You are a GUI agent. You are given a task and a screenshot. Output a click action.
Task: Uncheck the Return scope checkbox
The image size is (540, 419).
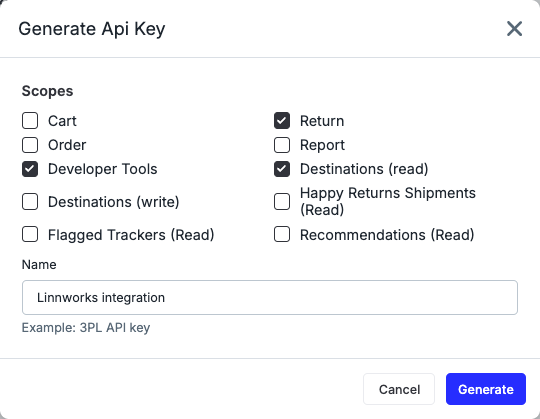pyautogui.click(x=282, y=121)
